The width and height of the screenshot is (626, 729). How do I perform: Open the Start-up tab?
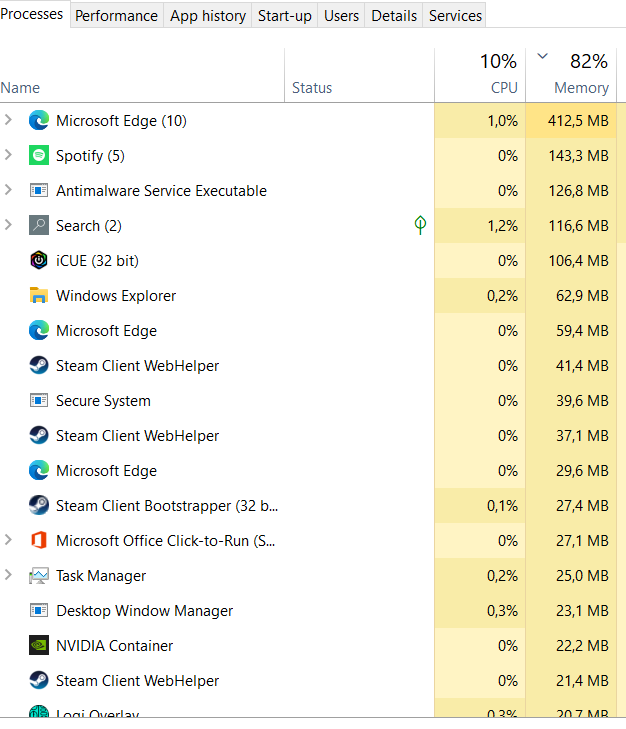285,16
